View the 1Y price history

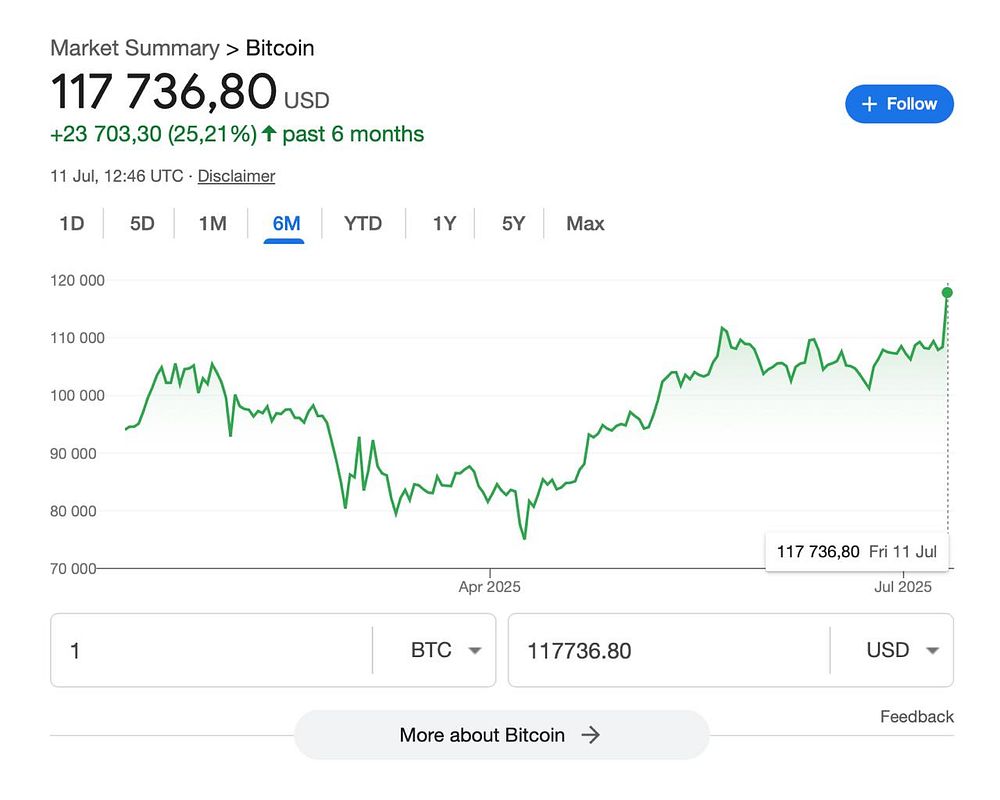(x=444, y=223)
